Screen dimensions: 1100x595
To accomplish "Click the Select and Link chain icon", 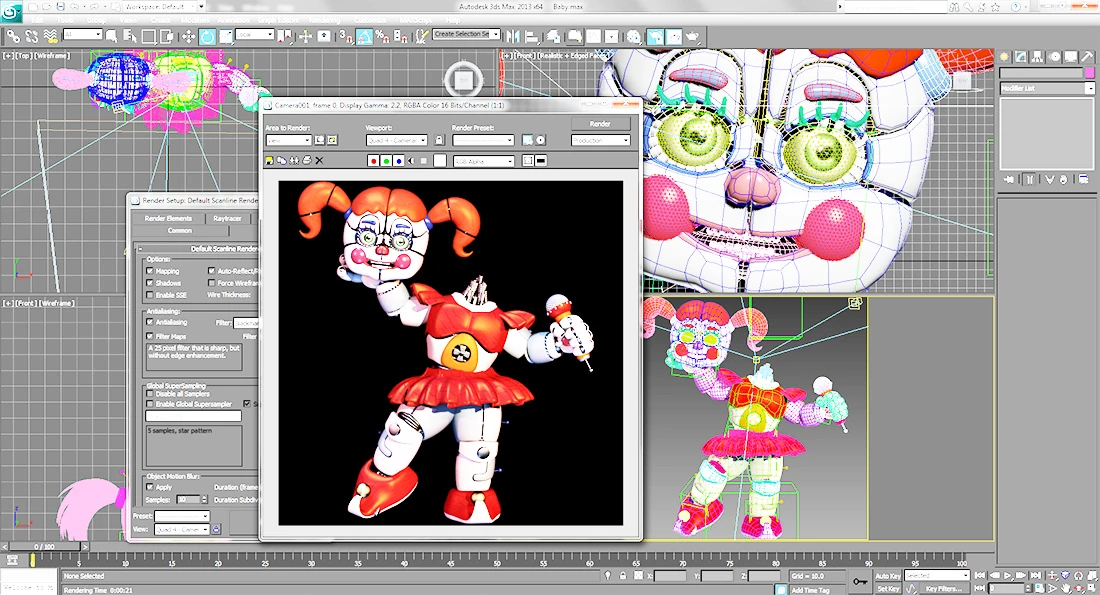I will click(13, 36).
